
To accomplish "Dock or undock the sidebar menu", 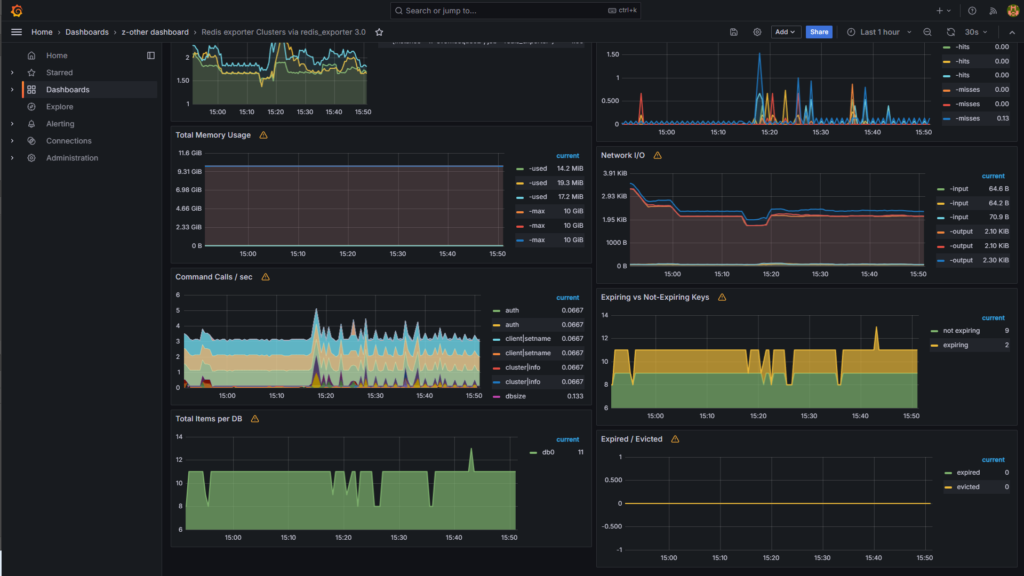I will [x=151, y=56].
